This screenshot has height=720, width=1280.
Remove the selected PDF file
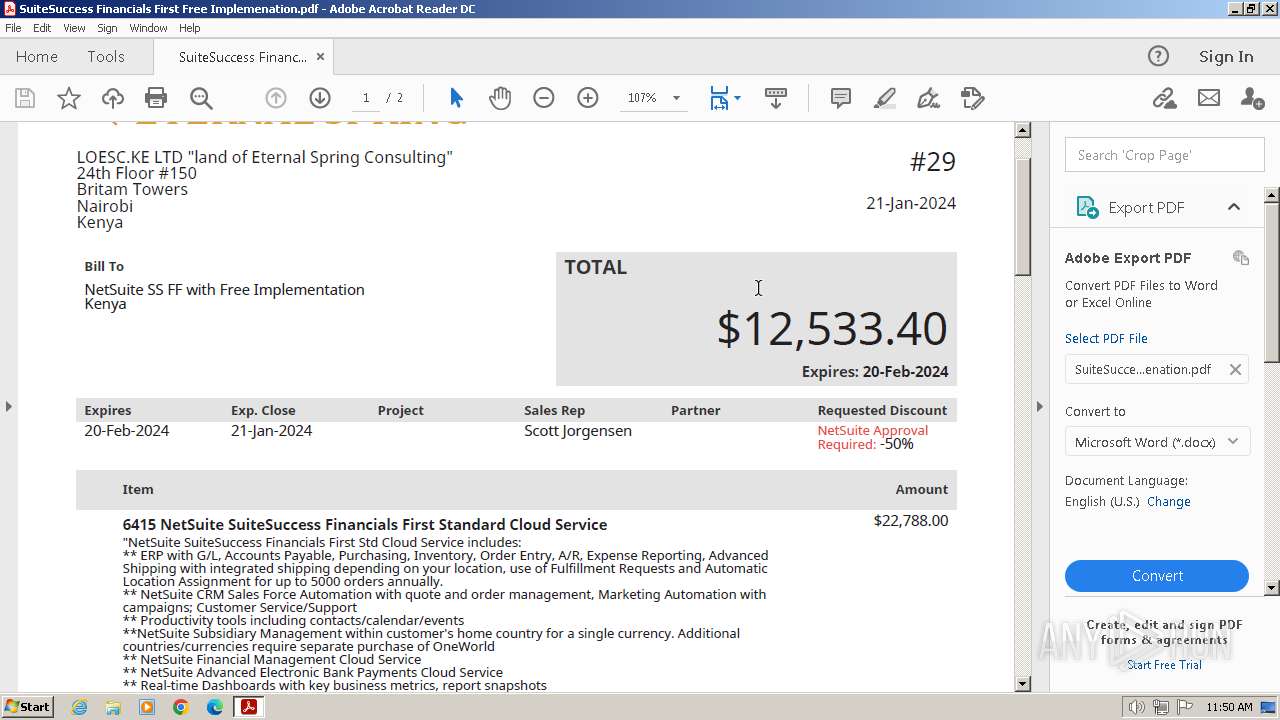pyautogui.click(x=1235, y=369)
